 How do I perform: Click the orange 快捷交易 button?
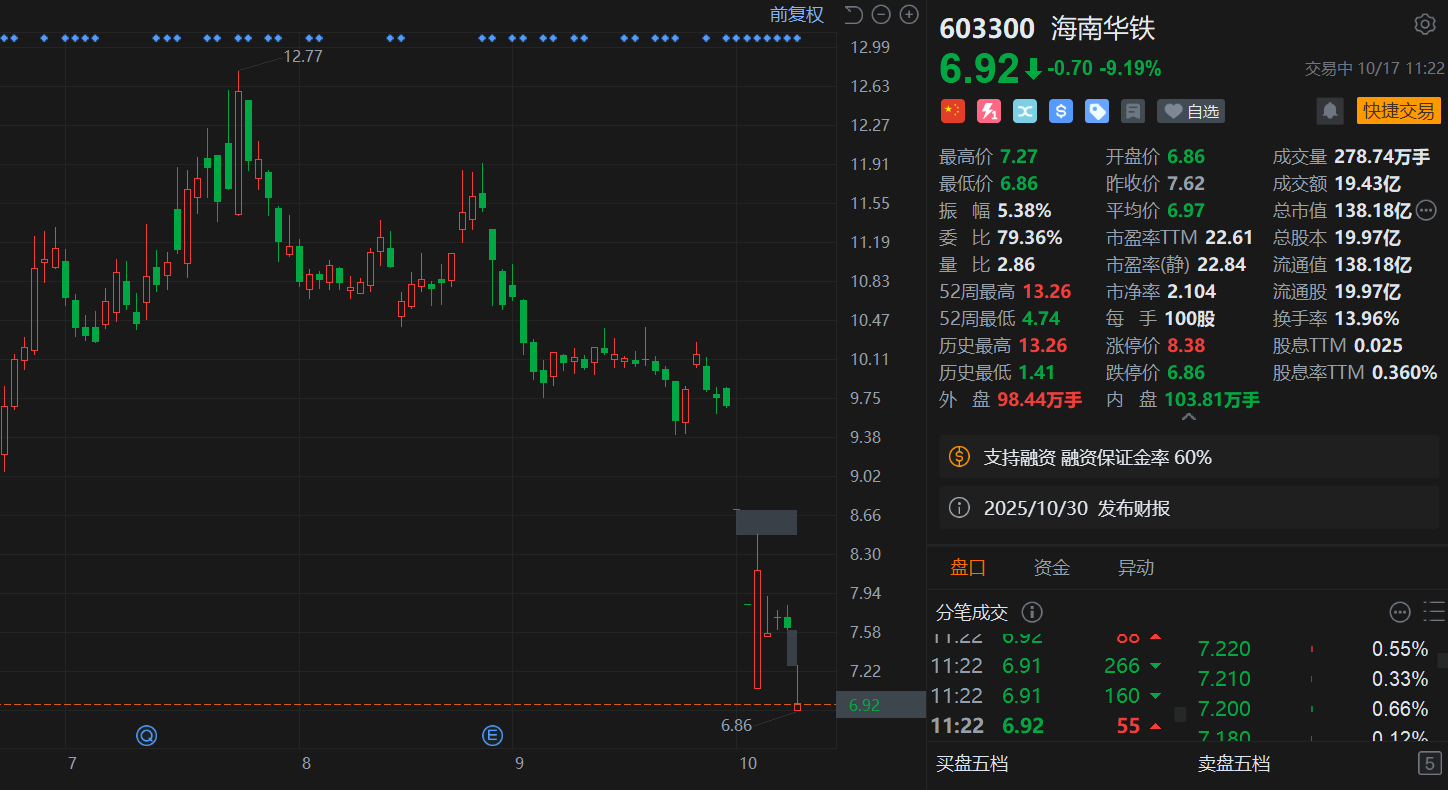point(1398,111)
